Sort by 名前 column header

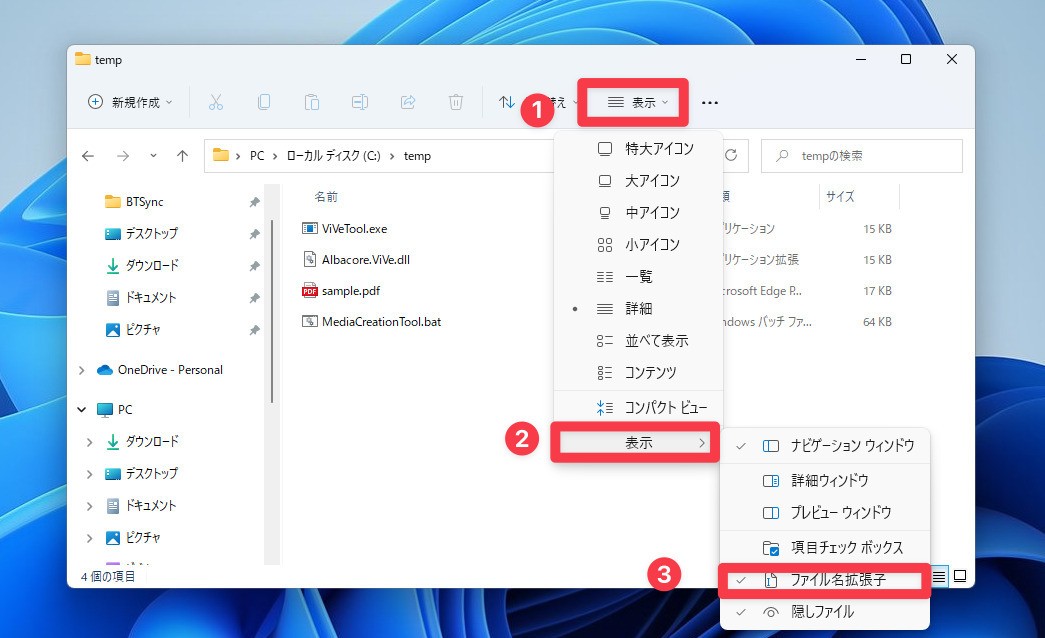click(x=326, y=197)
